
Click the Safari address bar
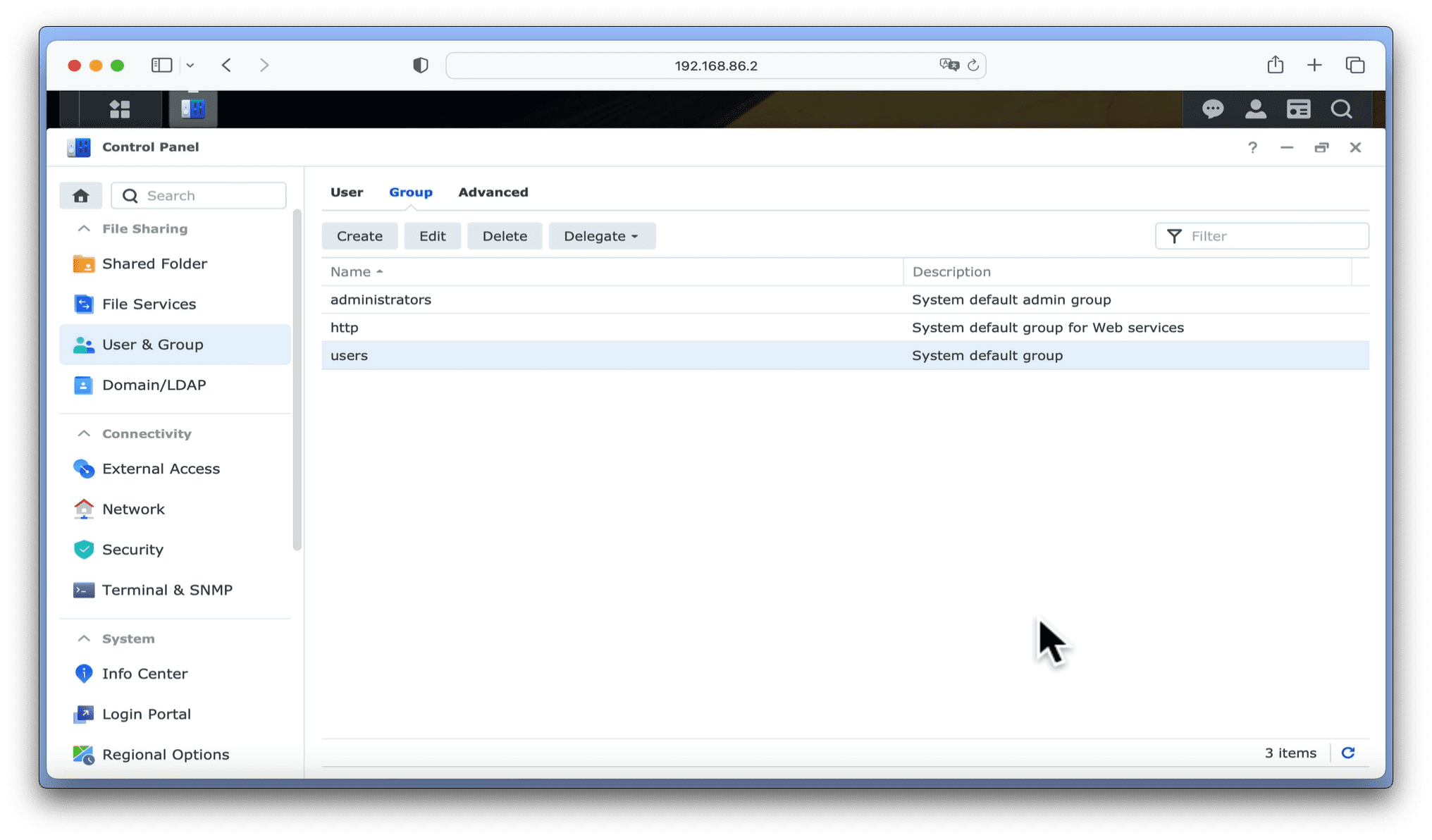(x=715, y=65)
